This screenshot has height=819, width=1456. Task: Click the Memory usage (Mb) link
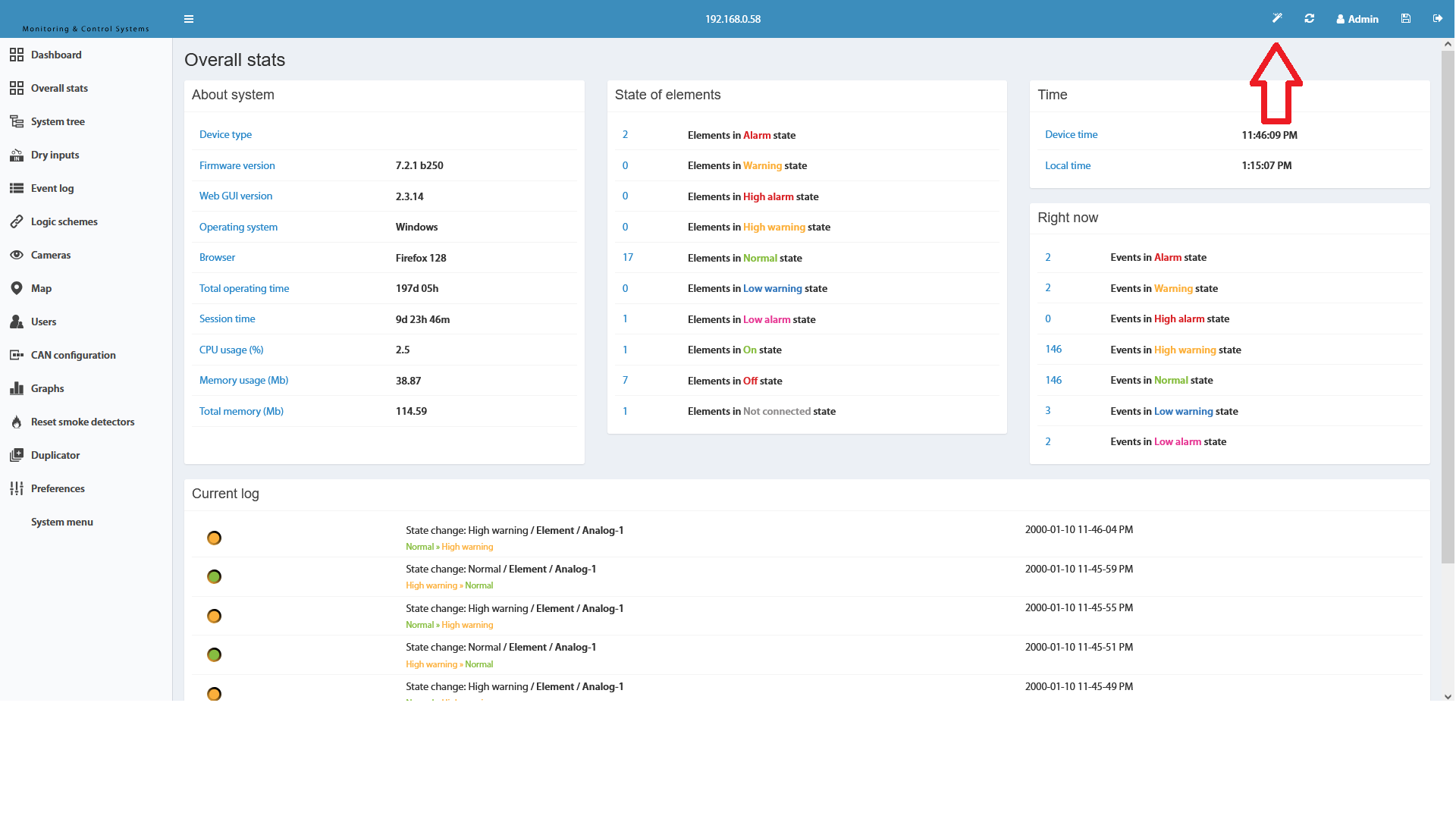(x=243, y=380)
